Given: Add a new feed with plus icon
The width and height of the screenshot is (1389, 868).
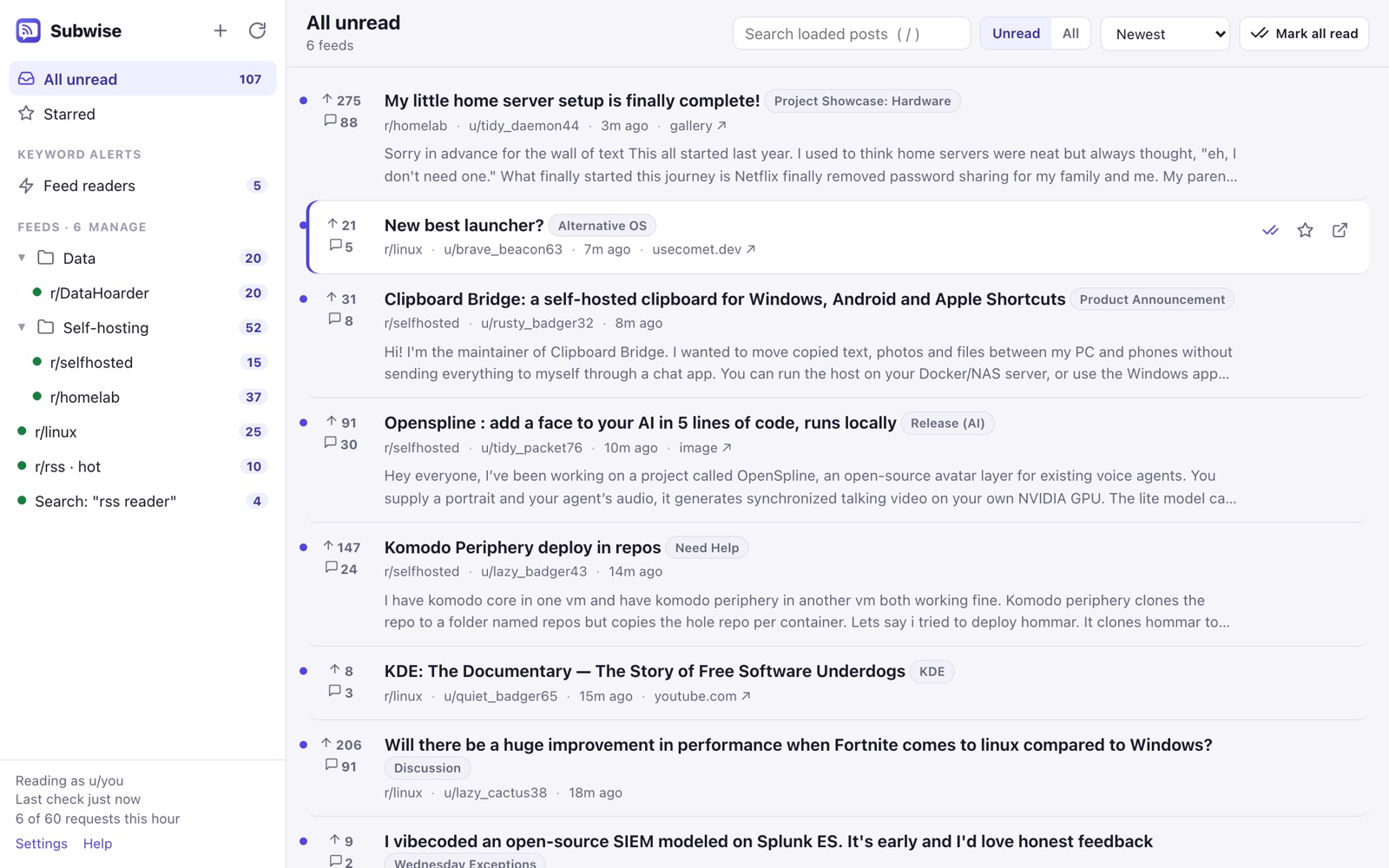Looking at the screenshot, I should point(221,30).
